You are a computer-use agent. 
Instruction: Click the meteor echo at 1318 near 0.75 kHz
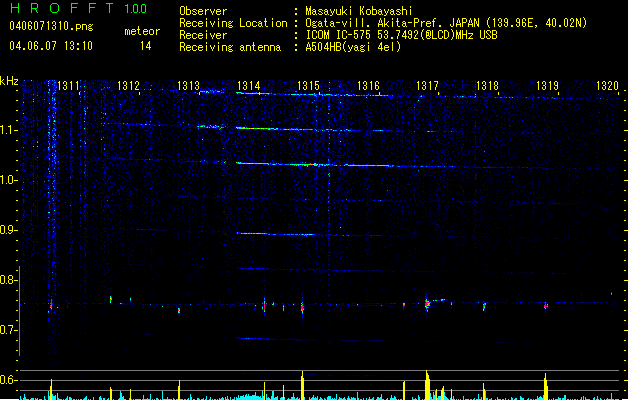click(x=484, y=306)
